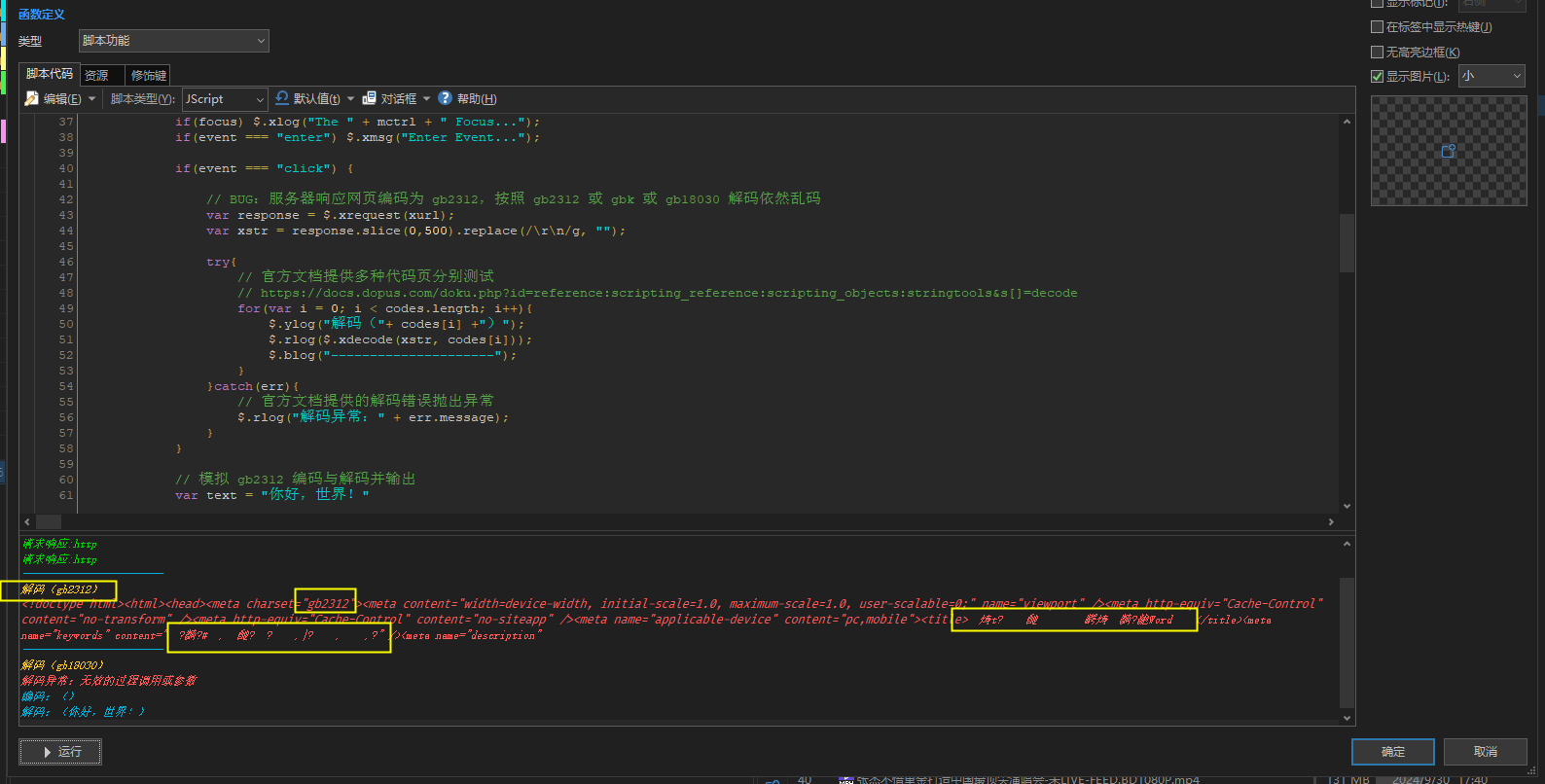
Task: Click the 取消 button
Action: [1485, 752]
